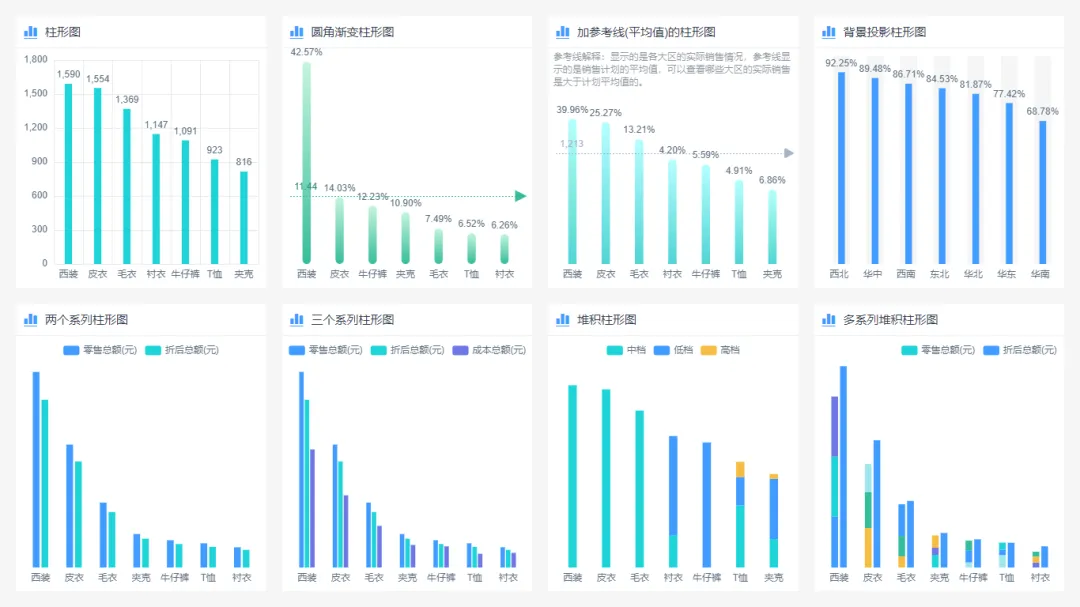This screenshot has height=607, width=1080.
Task: Toggle 零售总额(元) legend in 三个系列柱形图
Action: pos(326,350)
